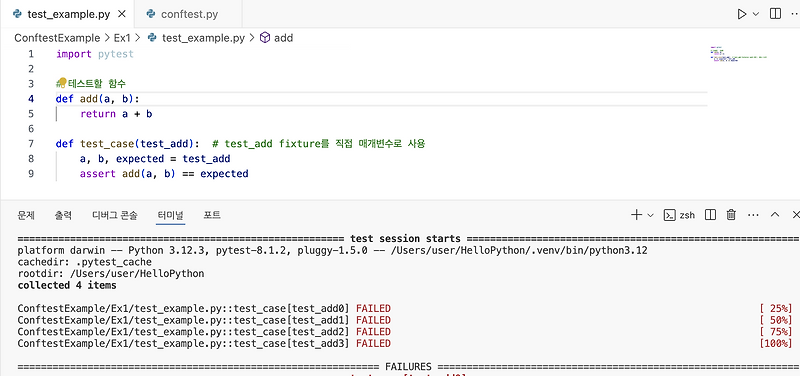Click the '[ 25%]' progress indicator
800x376 pixels.
776,308
